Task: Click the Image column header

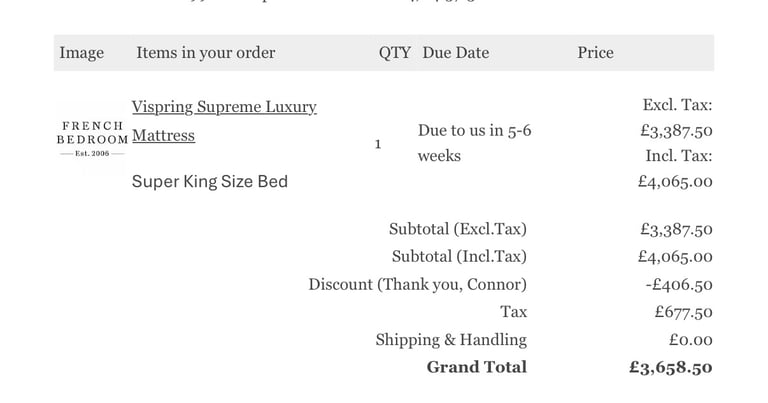Action: pyautogui.click(x=81, y=52)
